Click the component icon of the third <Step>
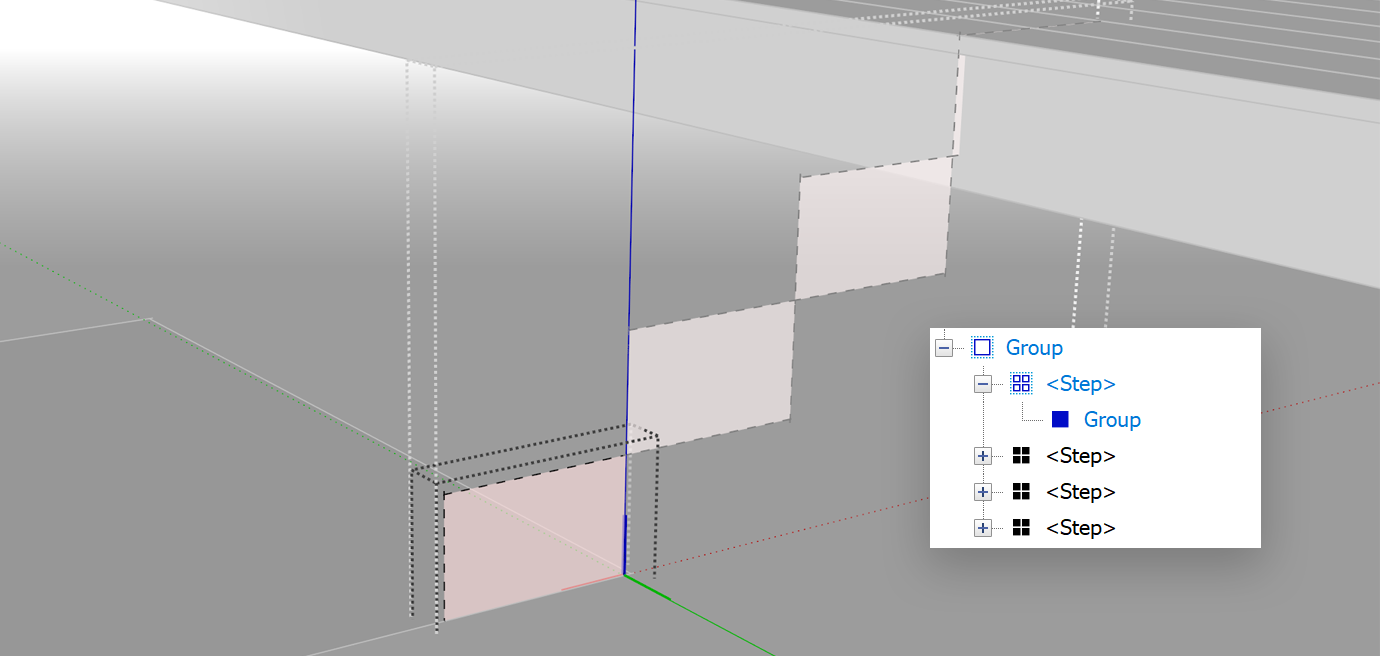Viewport: 1380px width, 656px height. 1022,491
